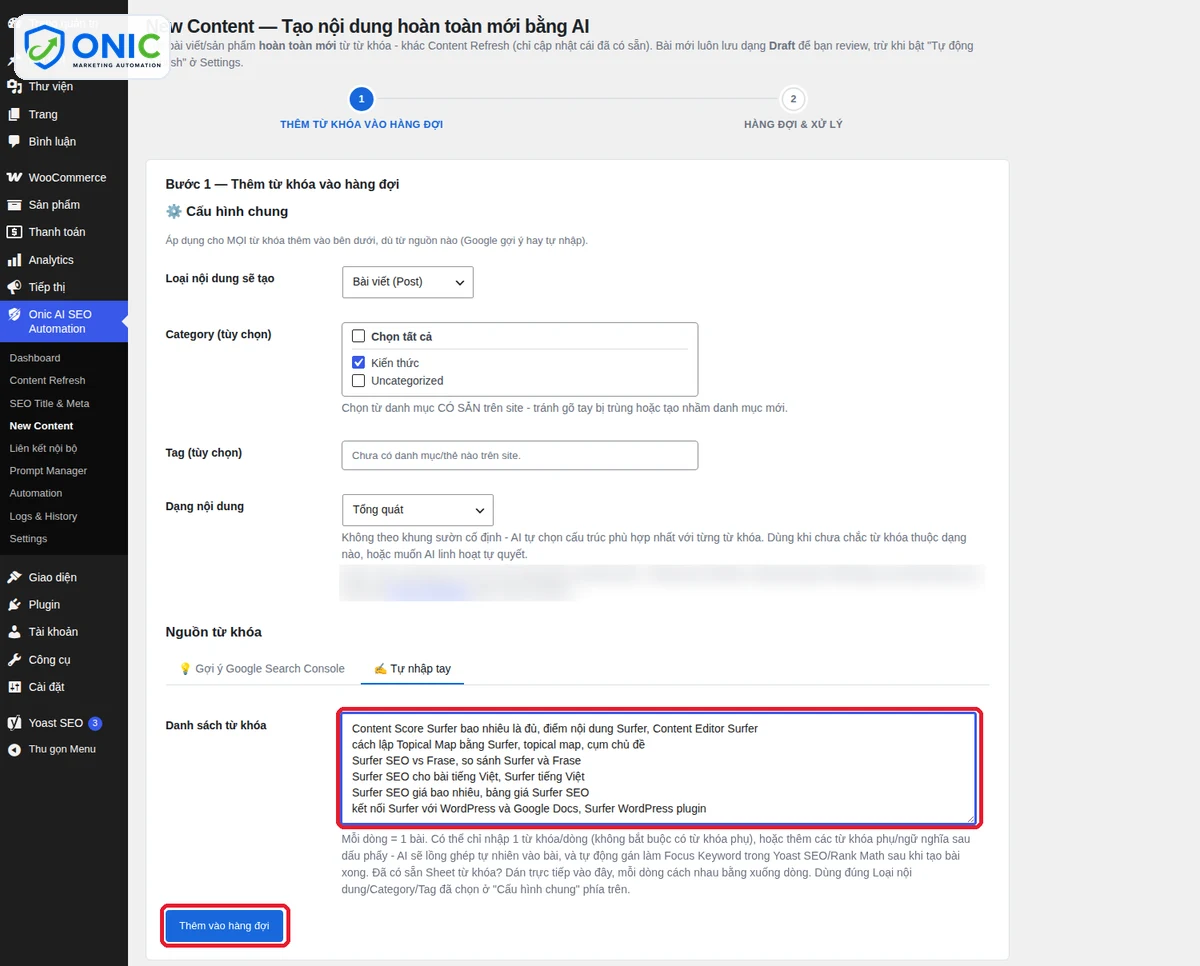Open the Settings submenu item
1200x966 pixels.
click(28, 538)
